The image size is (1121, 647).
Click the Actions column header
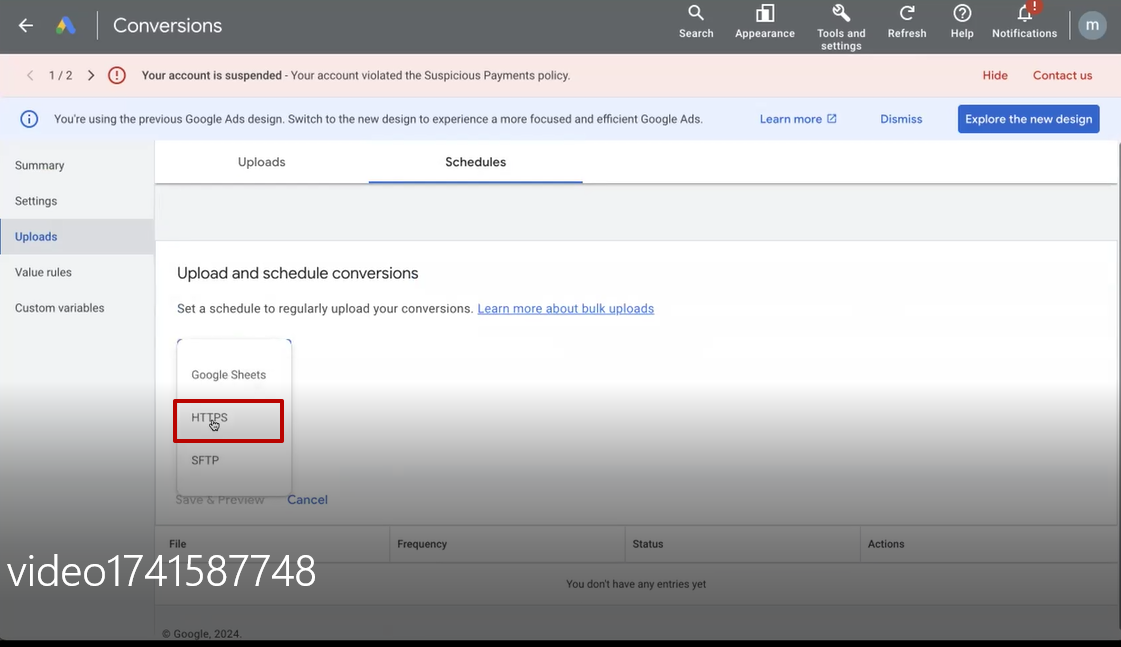click(886, 544)
